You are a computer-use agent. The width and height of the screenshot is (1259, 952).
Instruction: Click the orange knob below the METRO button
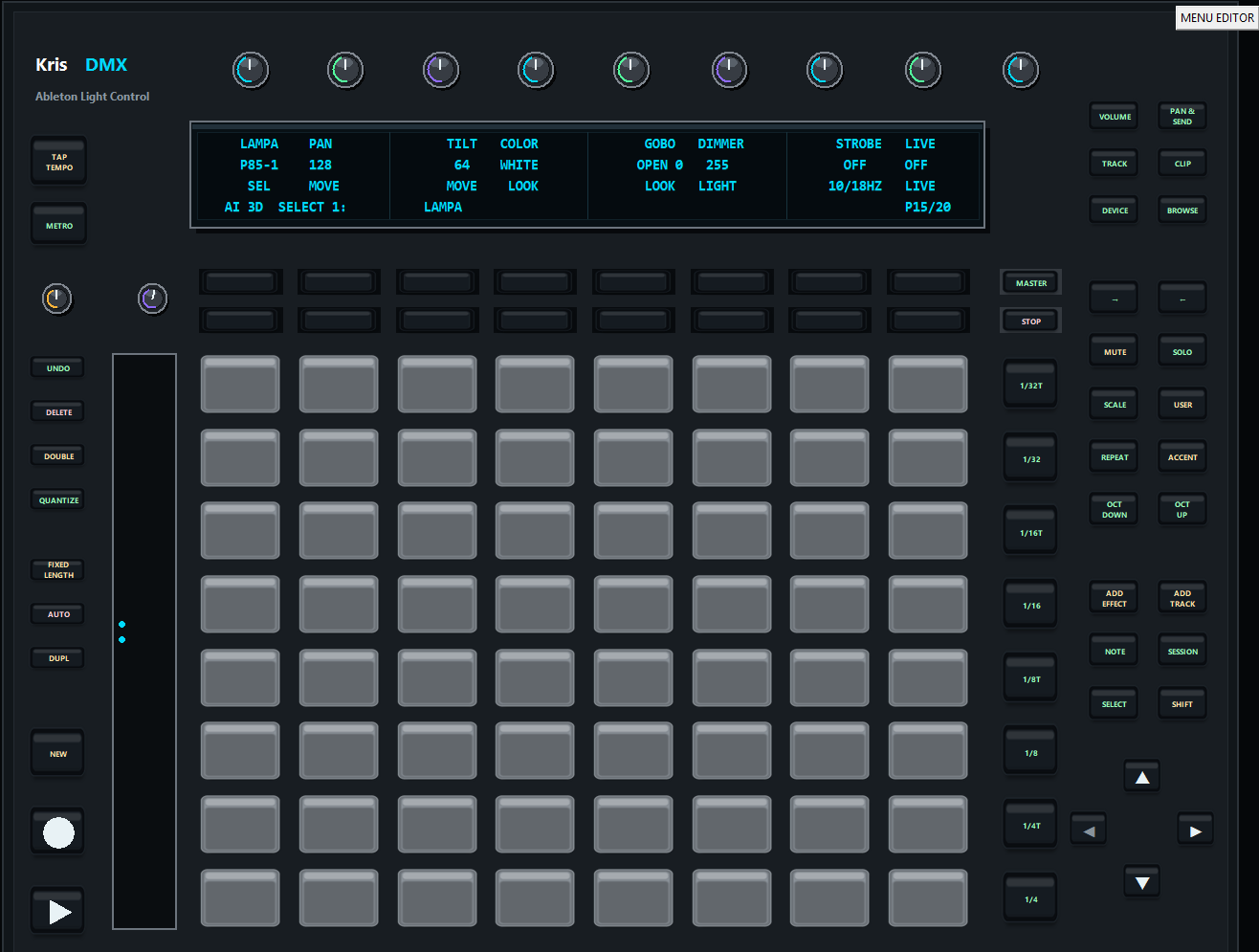tap(57, 299)
